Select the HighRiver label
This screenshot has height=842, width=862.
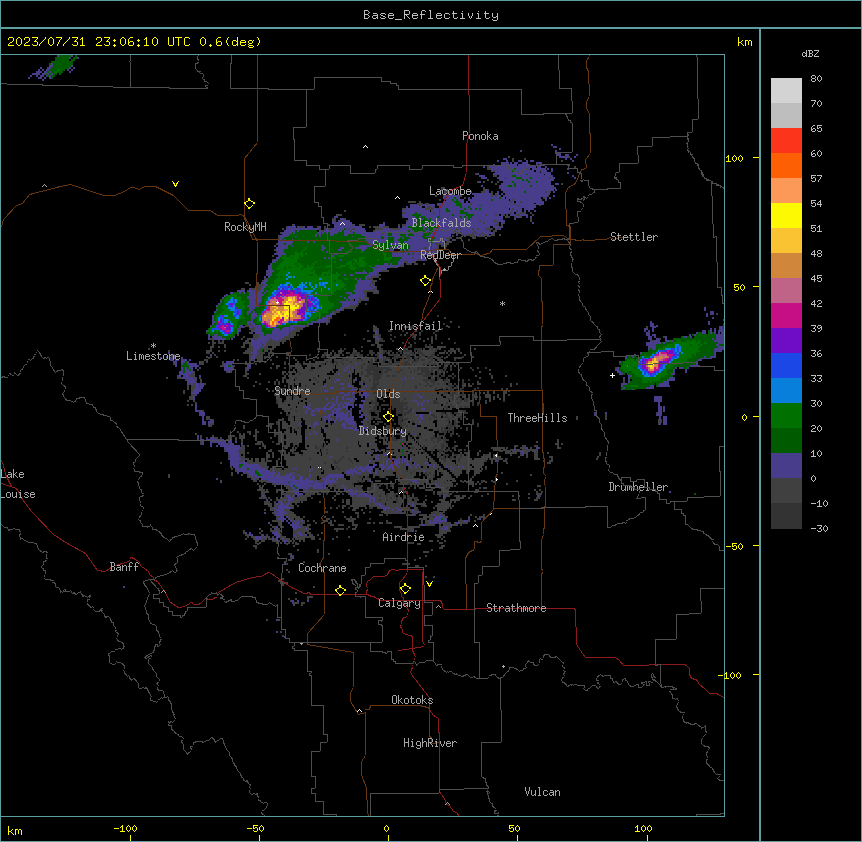pyautogui.click(x=430, y=743)
